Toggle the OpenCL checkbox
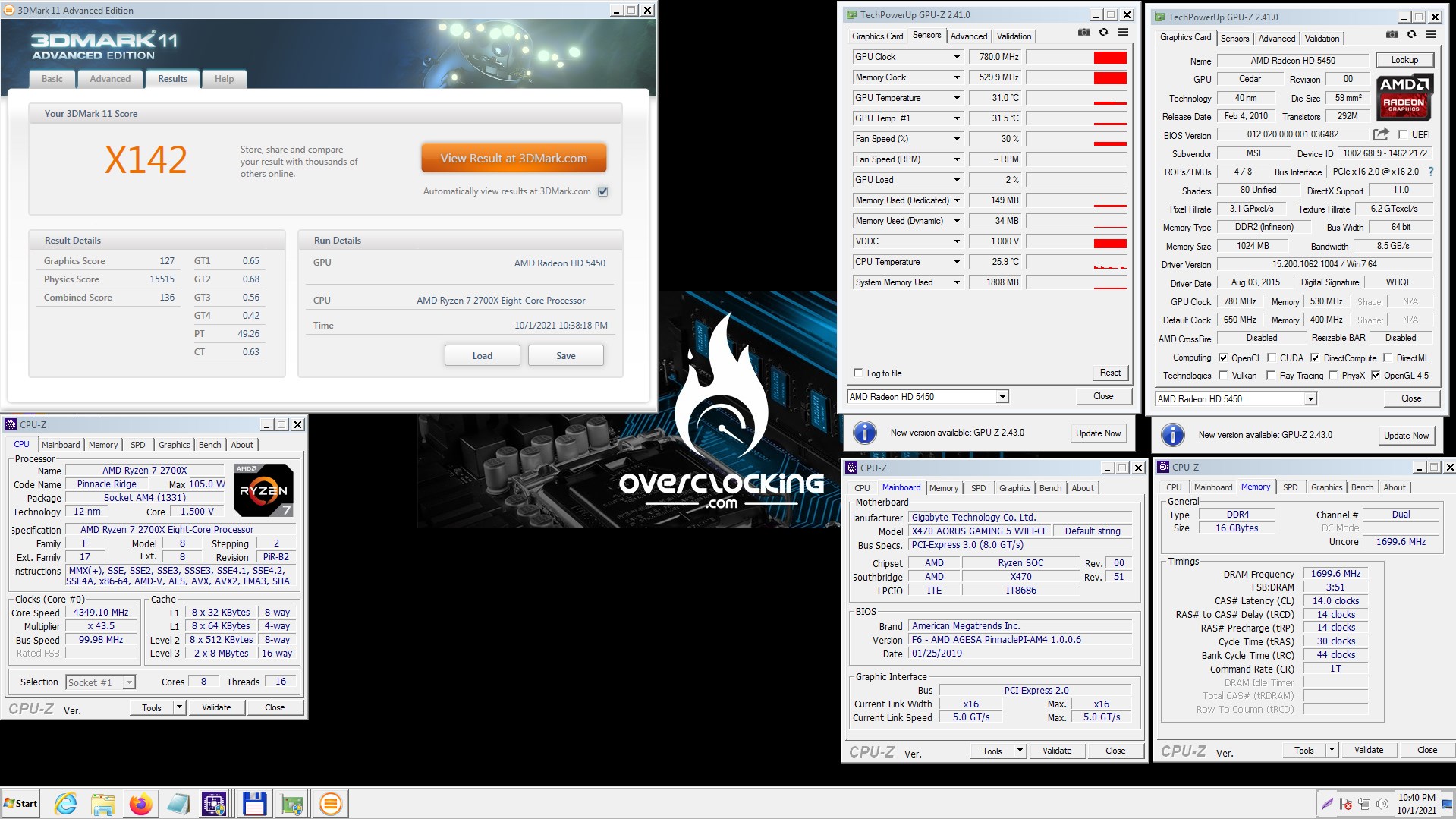The image size is (1456, 819). pos(1223,358)
